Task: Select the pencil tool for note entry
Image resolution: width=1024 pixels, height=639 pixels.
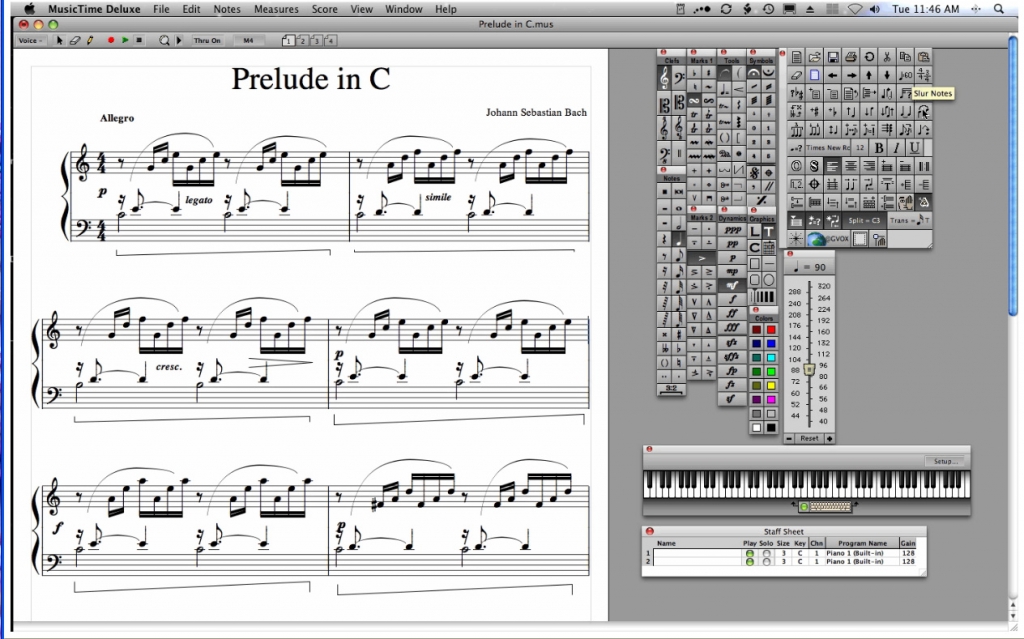Action: [x=89, y=42]
